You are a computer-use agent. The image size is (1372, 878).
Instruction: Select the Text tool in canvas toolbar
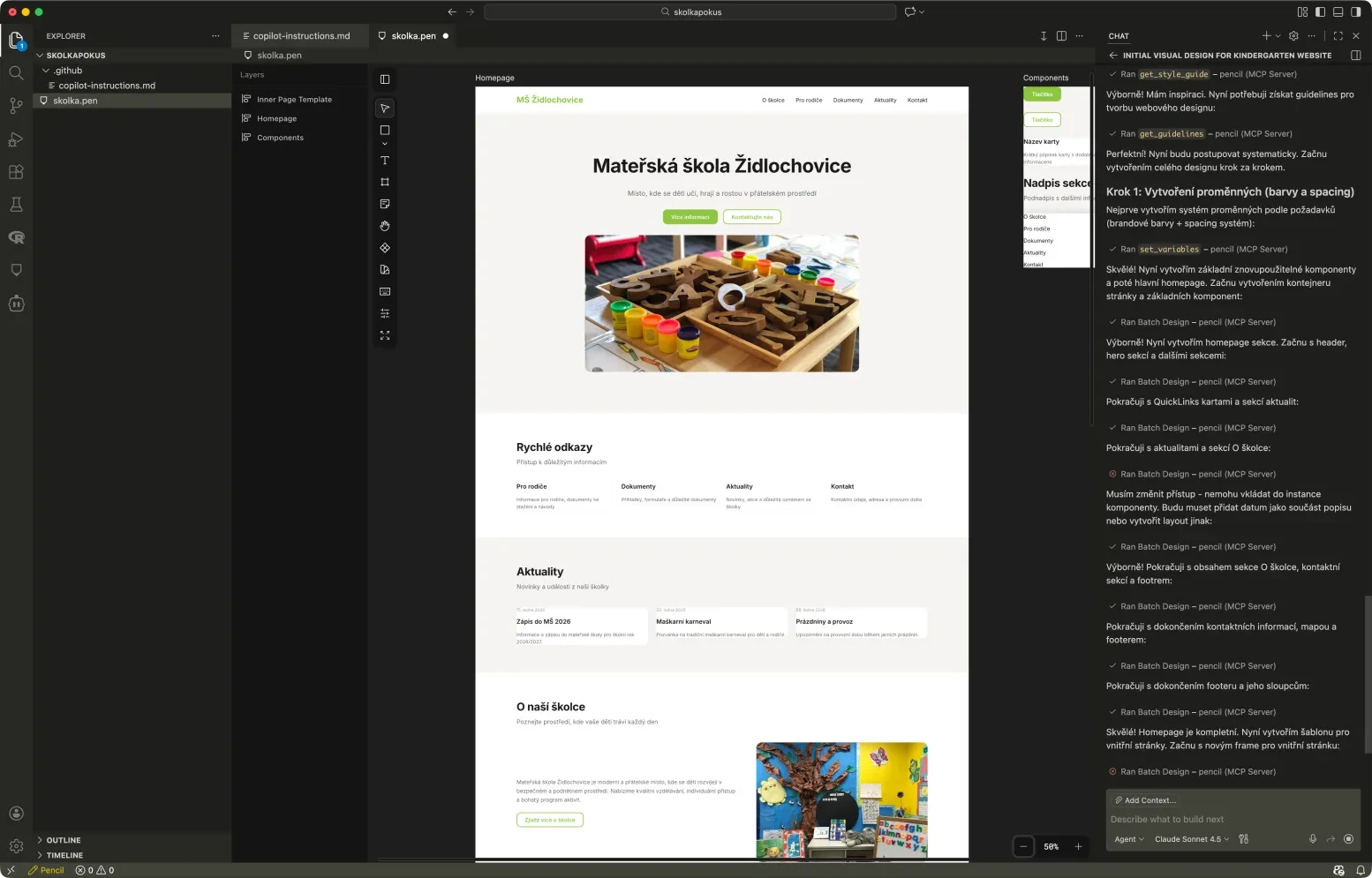click(385, 161)
